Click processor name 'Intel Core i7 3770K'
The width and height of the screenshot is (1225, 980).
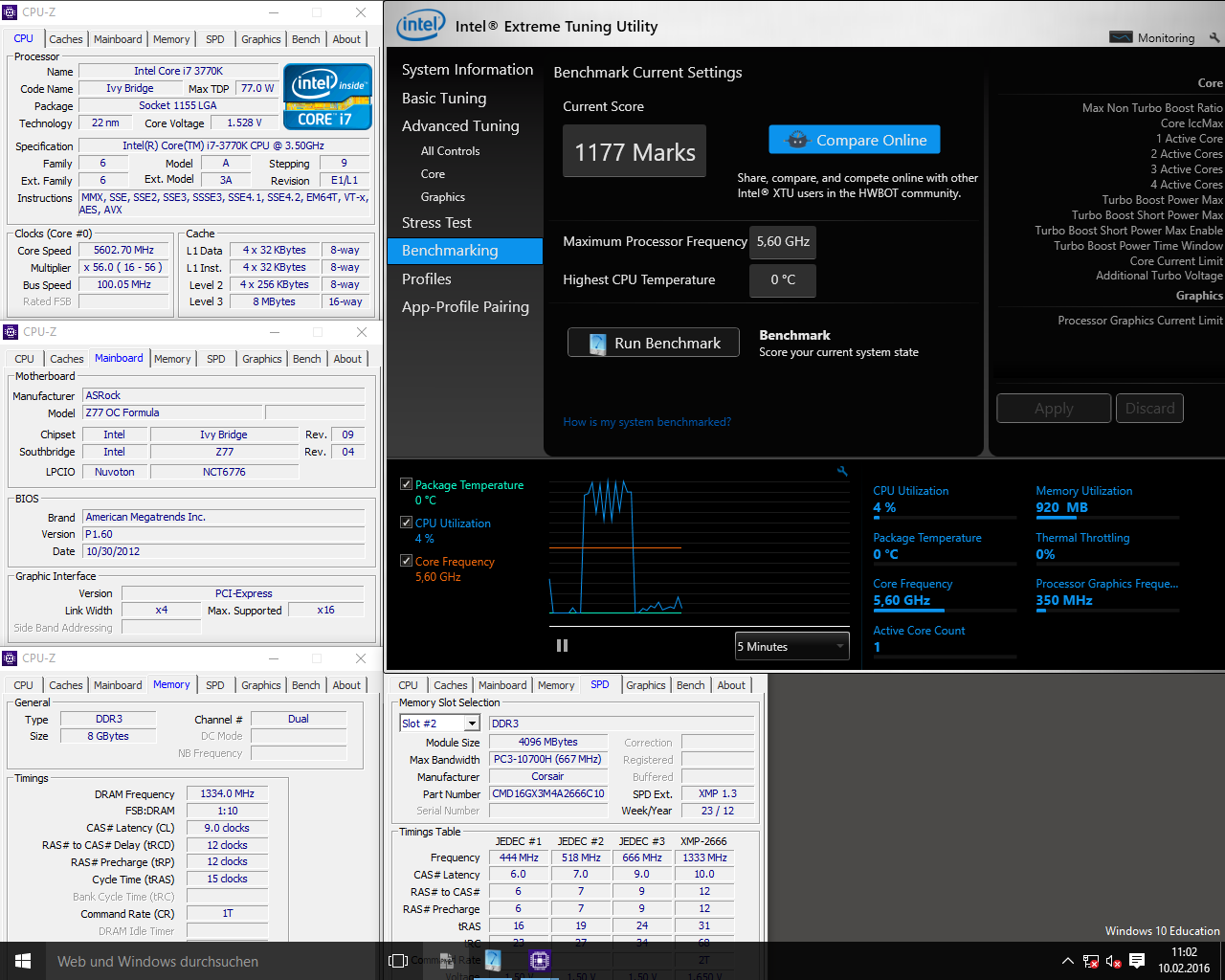click(x=179, y=71)
